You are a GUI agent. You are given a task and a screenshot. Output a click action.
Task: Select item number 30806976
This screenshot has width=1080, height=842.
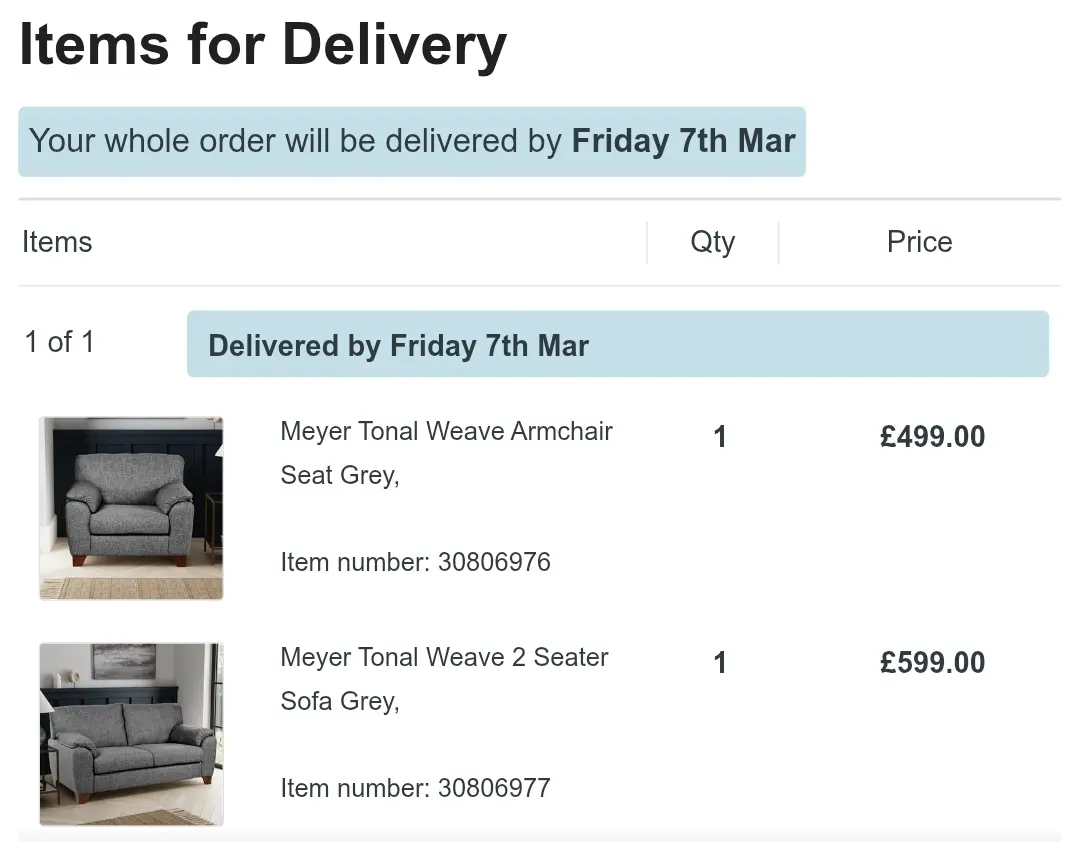415,562
